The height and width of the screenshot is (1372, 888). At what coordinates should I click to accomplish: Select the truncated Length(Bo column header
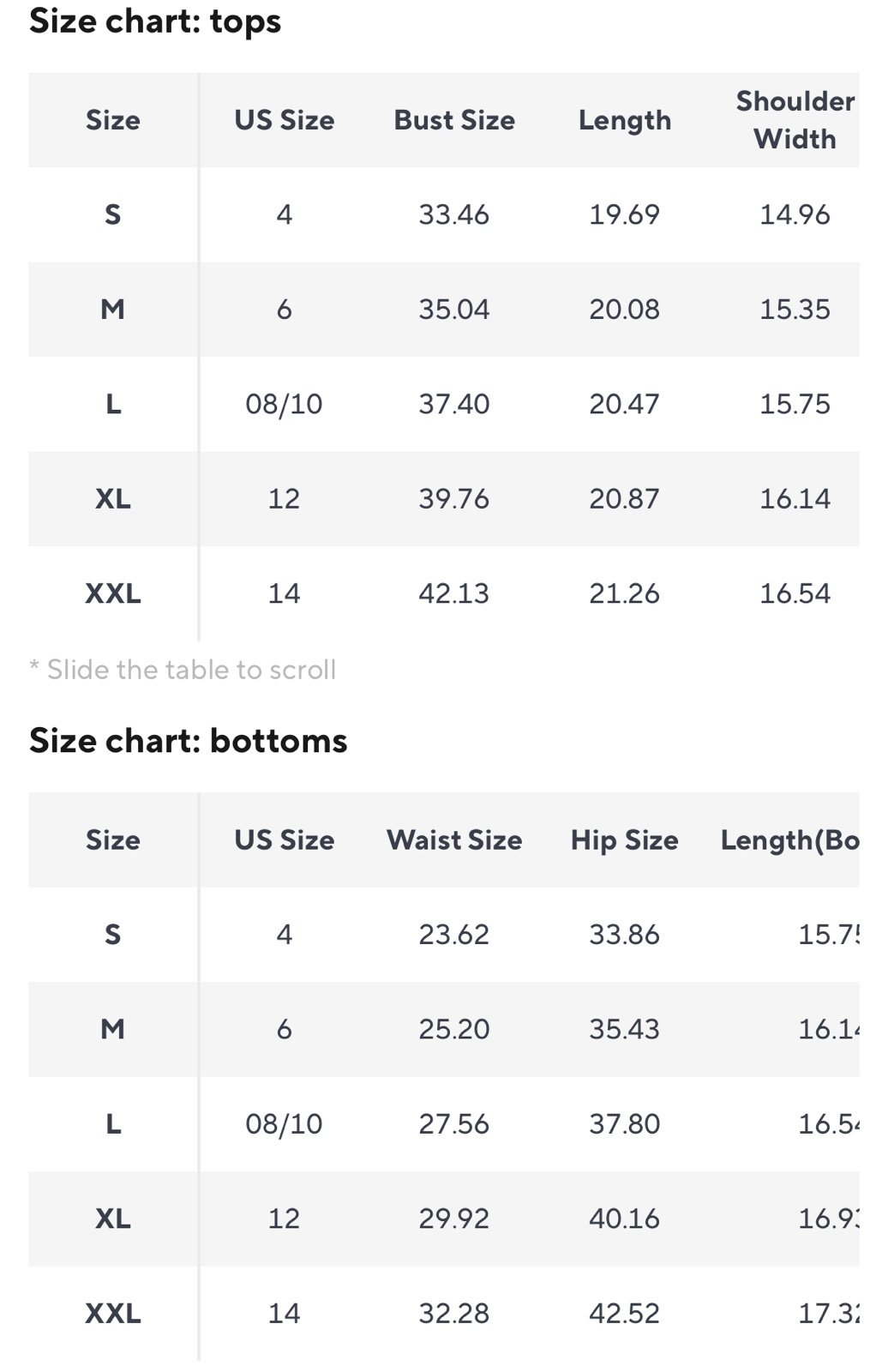click(789, 840)
